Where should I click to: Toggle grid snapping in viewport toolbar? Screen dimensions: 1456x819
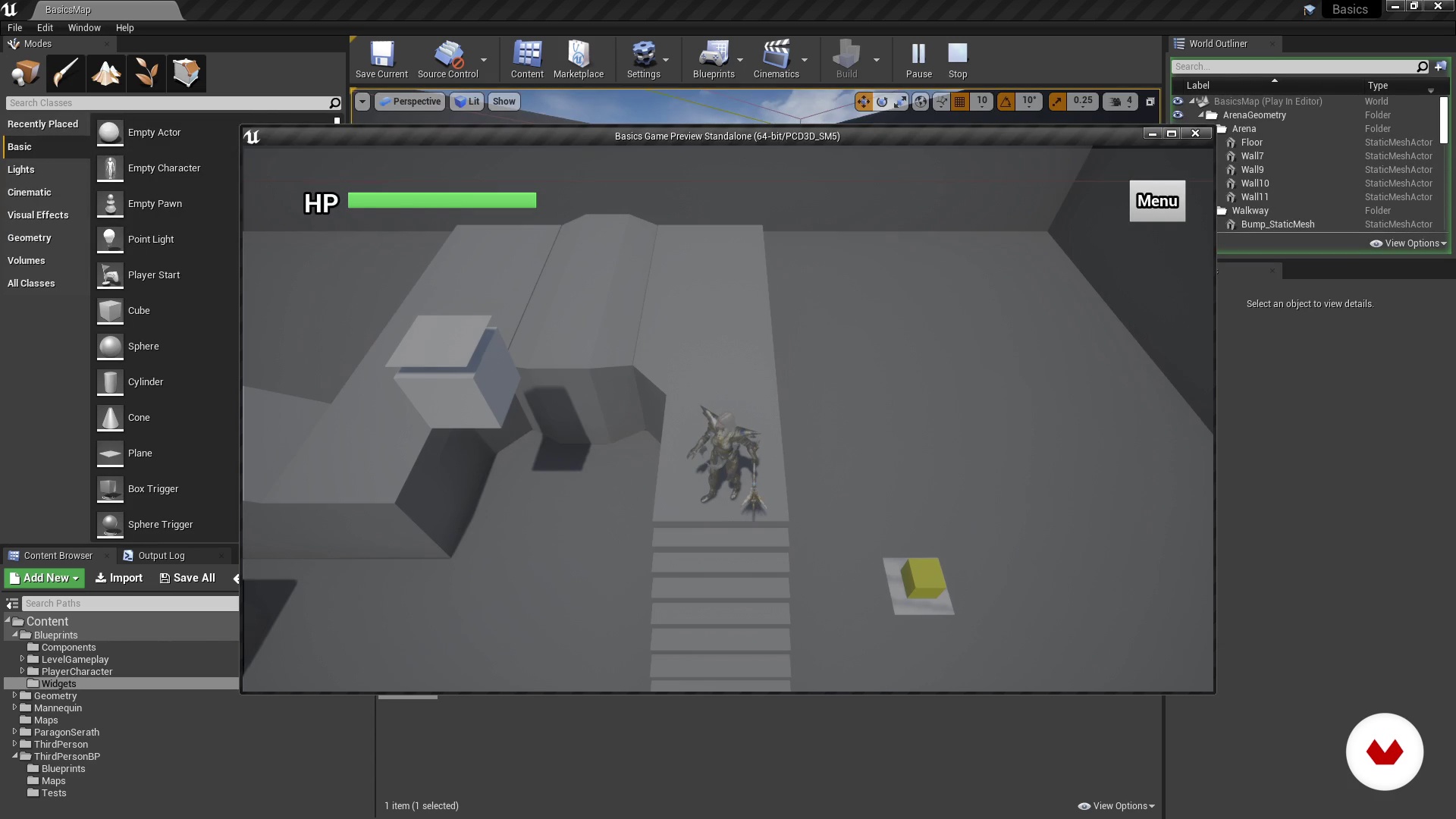coord(960,102)
